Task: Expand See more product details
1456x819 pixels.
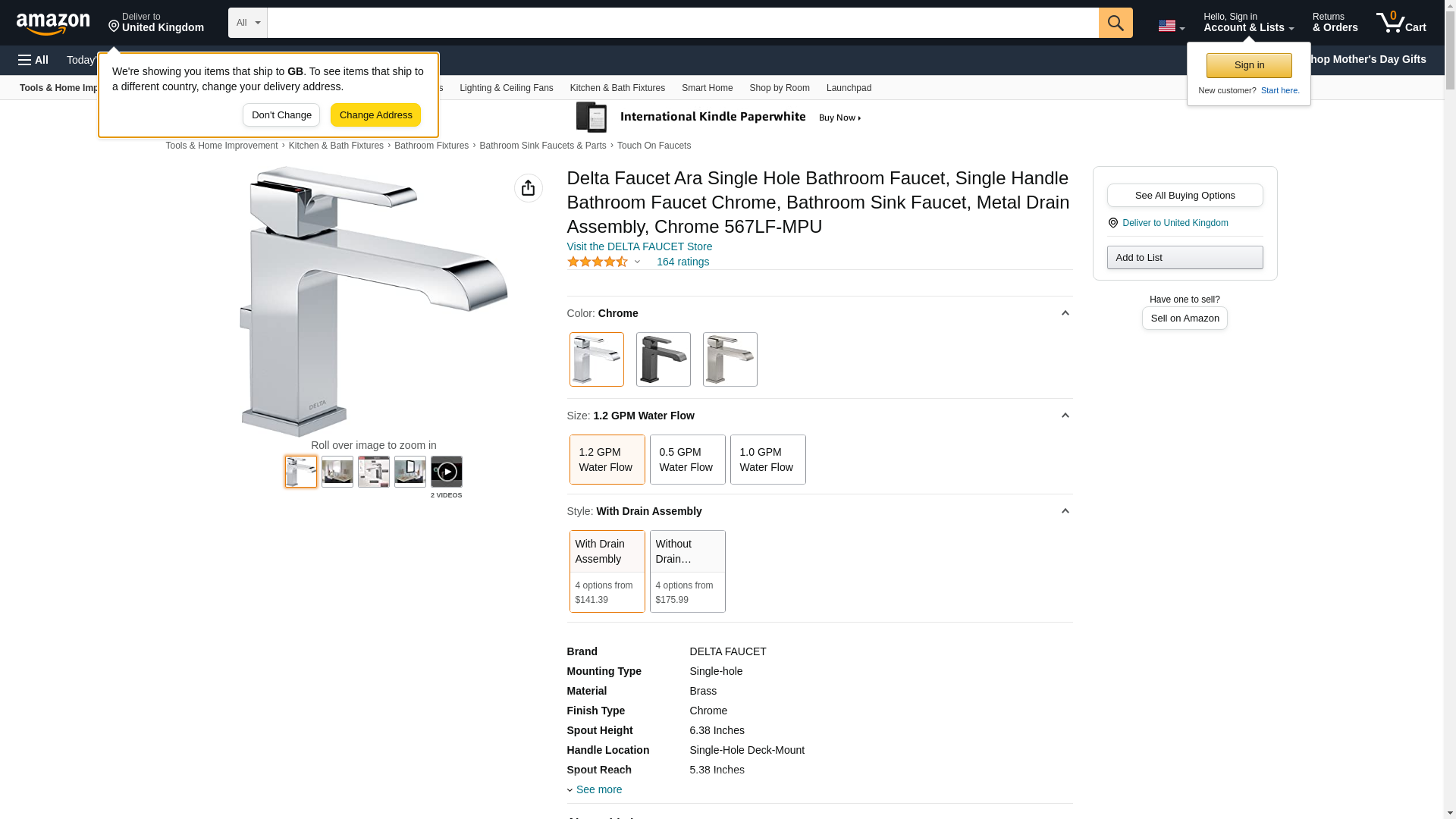Action: pos(598,789)
